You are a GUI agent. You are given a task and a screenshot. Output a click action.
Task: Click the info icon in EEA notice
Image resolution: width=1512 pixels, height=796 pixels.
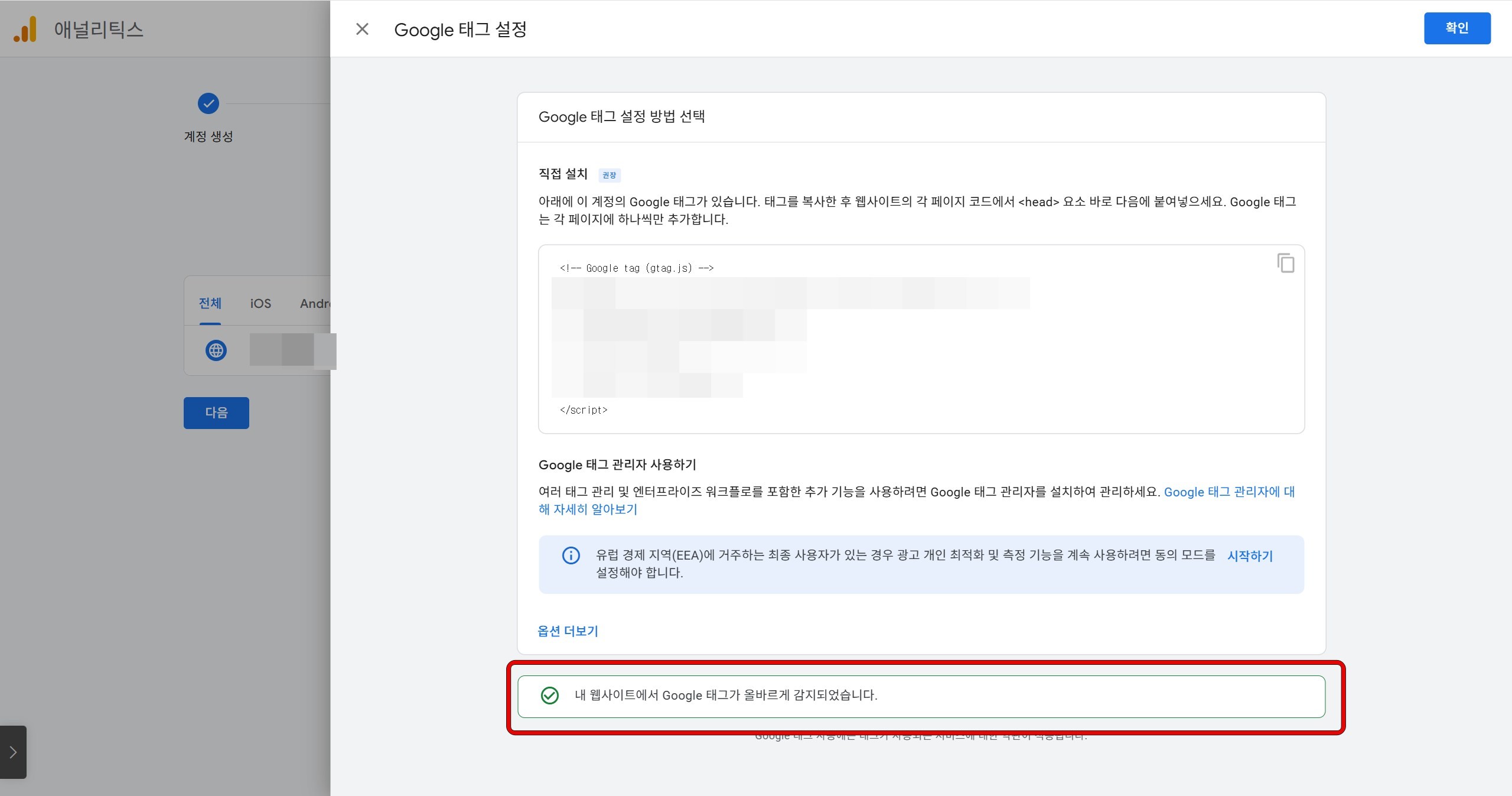coord(571,555)
